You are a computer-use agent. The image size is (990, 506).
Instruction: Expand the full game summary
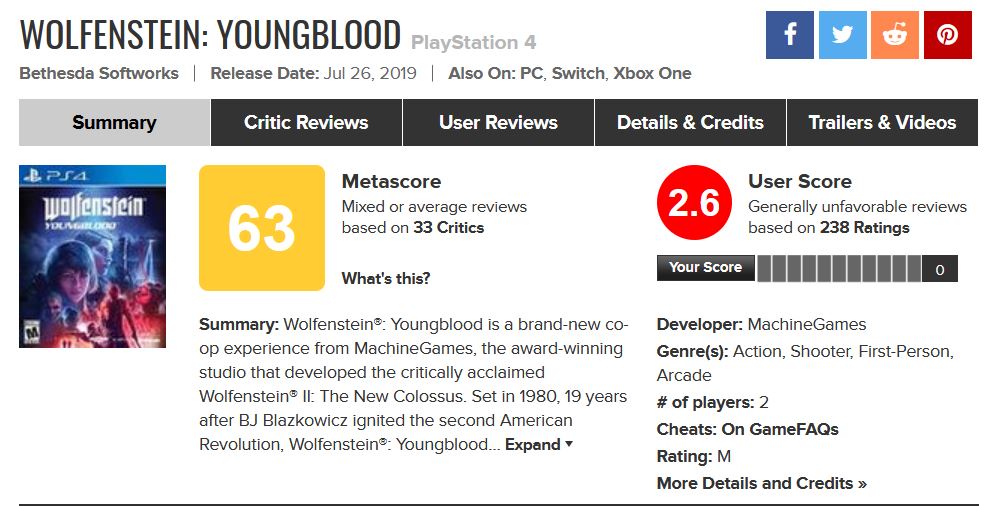tap(538, 445)
